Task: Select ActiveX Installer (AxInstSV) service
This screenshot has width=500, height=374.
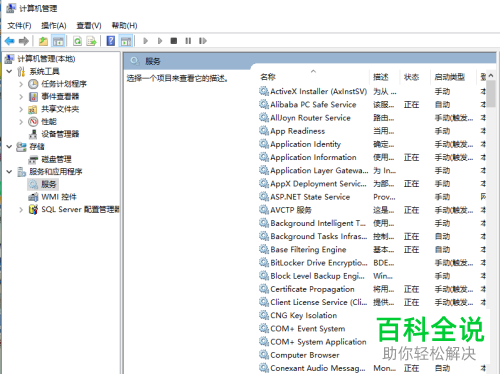Action: pyautogui.click(x=372, y=91)
